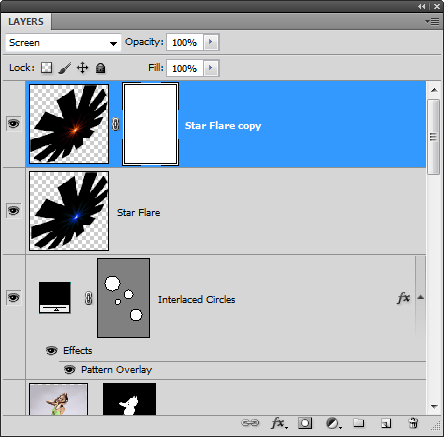Select layer named Star Flare
The image size is (444, 437).
click(x=138, y=213)
